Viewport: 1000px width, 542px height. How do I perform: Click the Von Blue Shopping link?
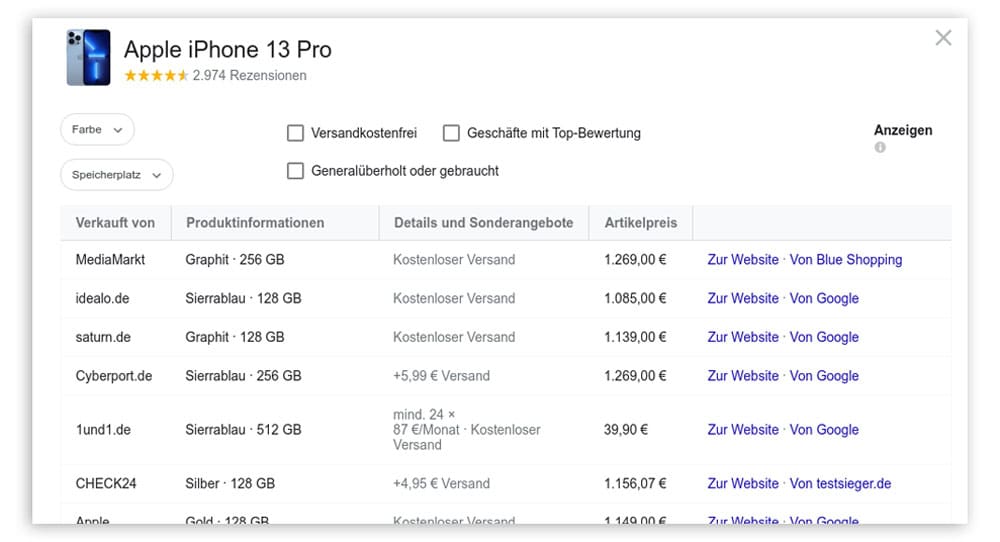(846, 260)
